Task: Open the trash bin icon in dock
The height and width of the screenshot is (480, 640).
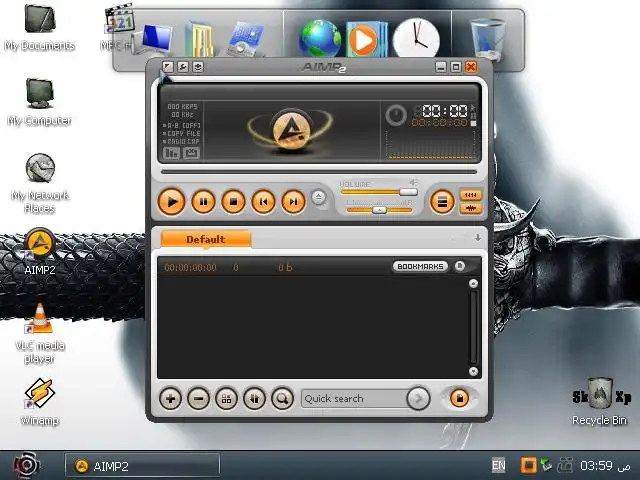Action: coord(487,40)
